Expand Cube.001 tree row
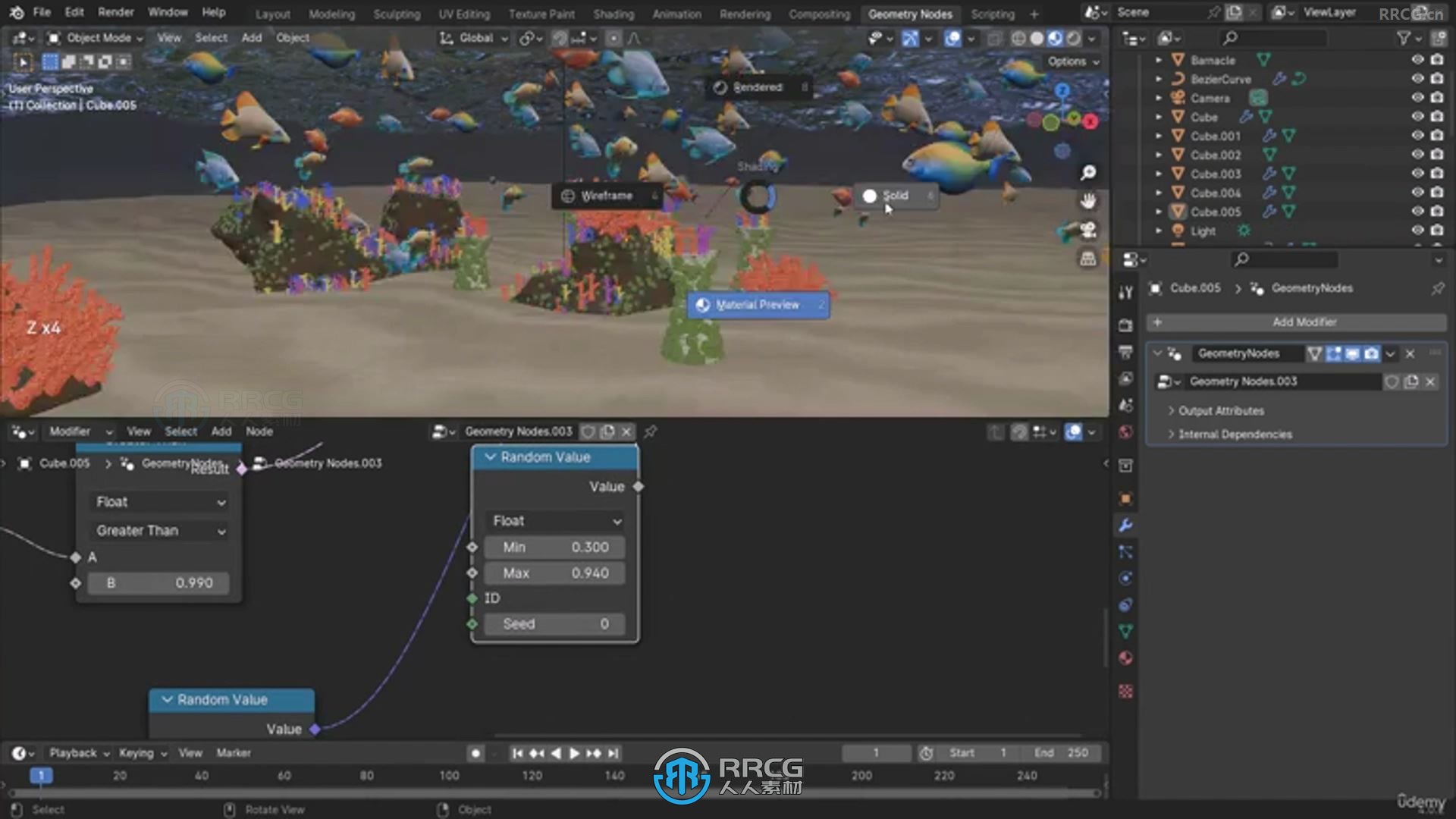Image resolution: width=1456 pixels, height=819 pixels. coord(1158,136)
